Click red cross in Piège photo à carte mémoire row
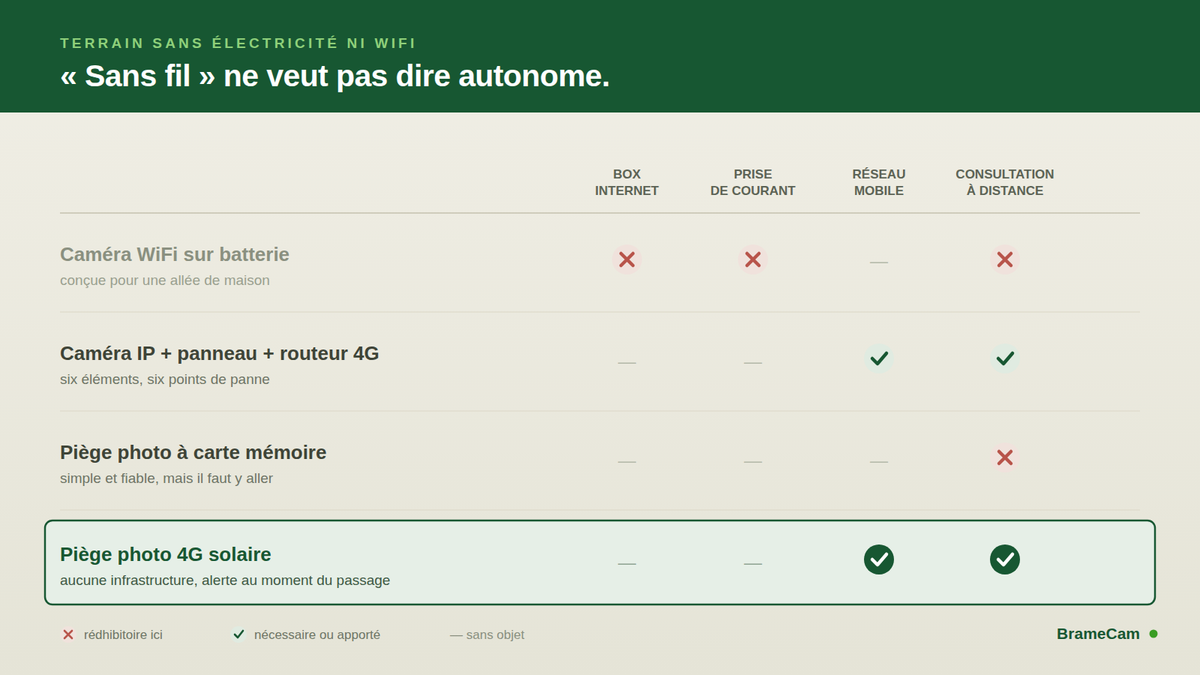The width and height of the screenshot is (1200, 675). [1005, 458]
